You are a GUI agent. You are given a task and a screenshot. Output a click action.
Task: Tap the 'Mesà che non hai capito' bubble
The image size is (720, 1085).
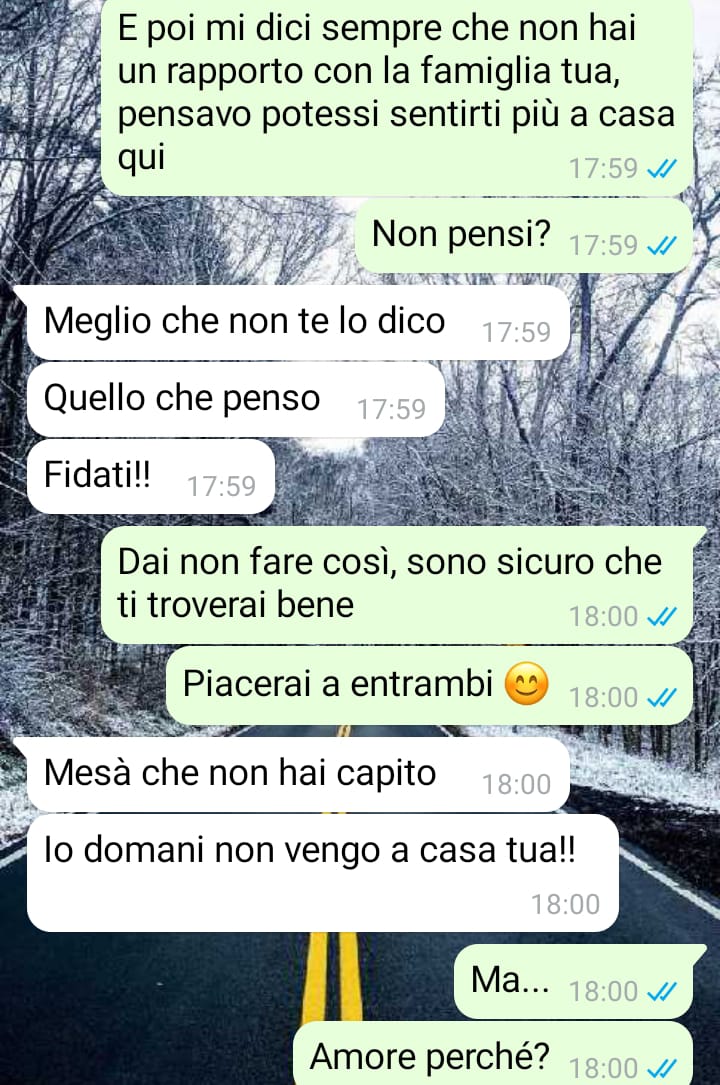pos(298,774)
